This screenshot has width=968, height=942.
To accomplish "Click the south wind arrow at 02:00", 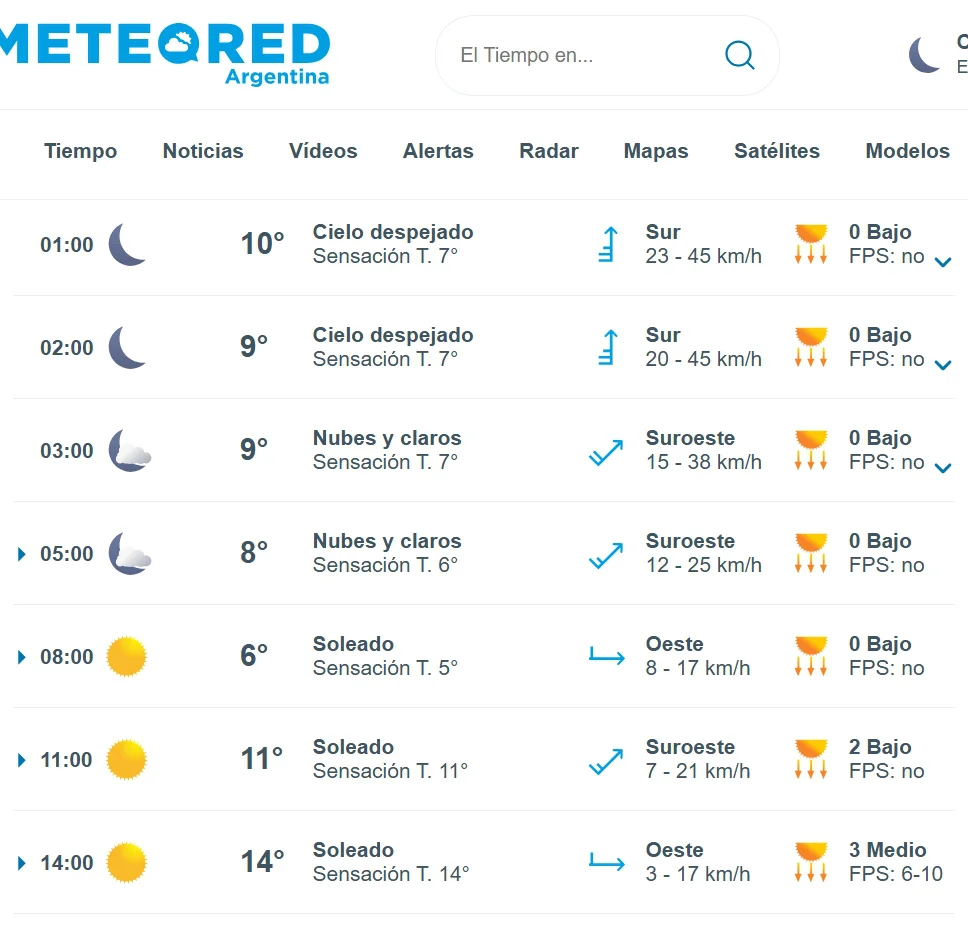I will (x=608, y=347).
